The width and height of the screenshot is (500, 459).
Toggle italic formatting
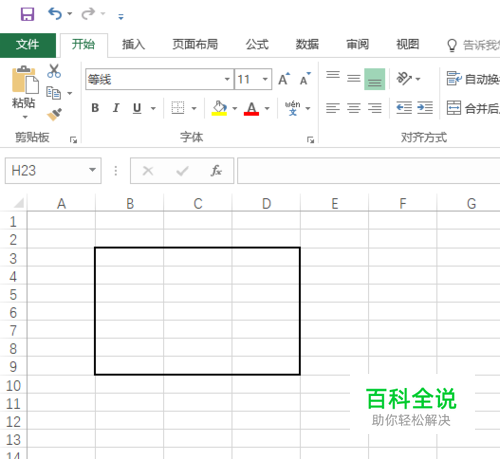(x=116, y=108)
